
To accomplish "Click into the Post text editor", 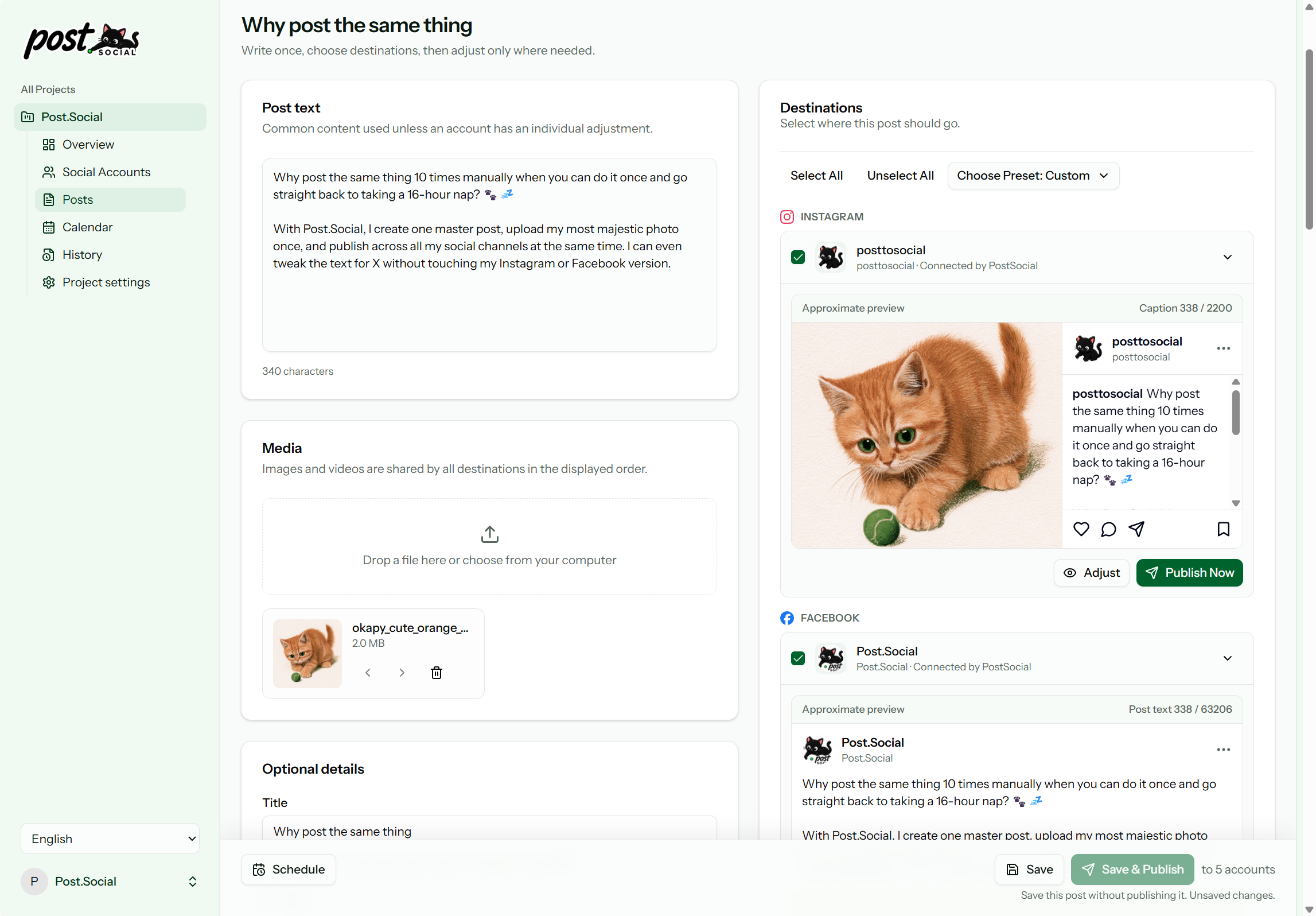I will tap(489, 255).
